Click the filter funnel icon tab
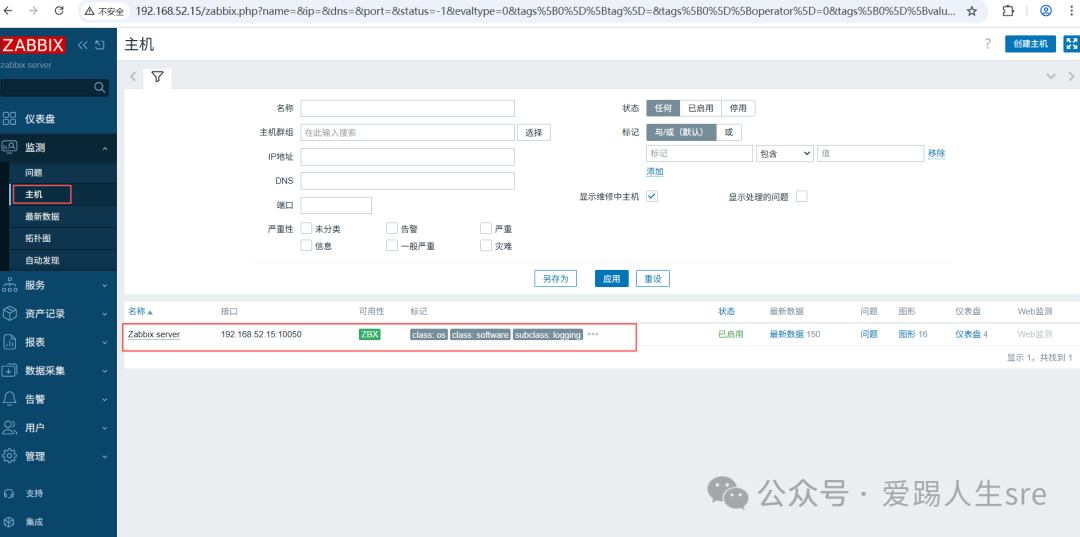 tap(157, 76)
